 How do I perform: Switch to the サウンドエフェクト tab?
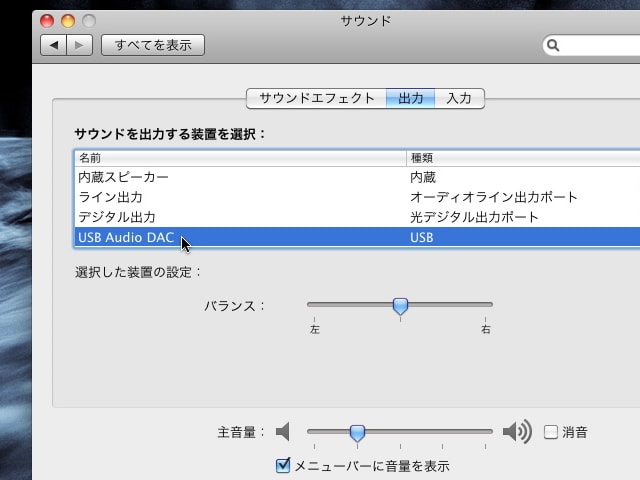tap(317, 98)
